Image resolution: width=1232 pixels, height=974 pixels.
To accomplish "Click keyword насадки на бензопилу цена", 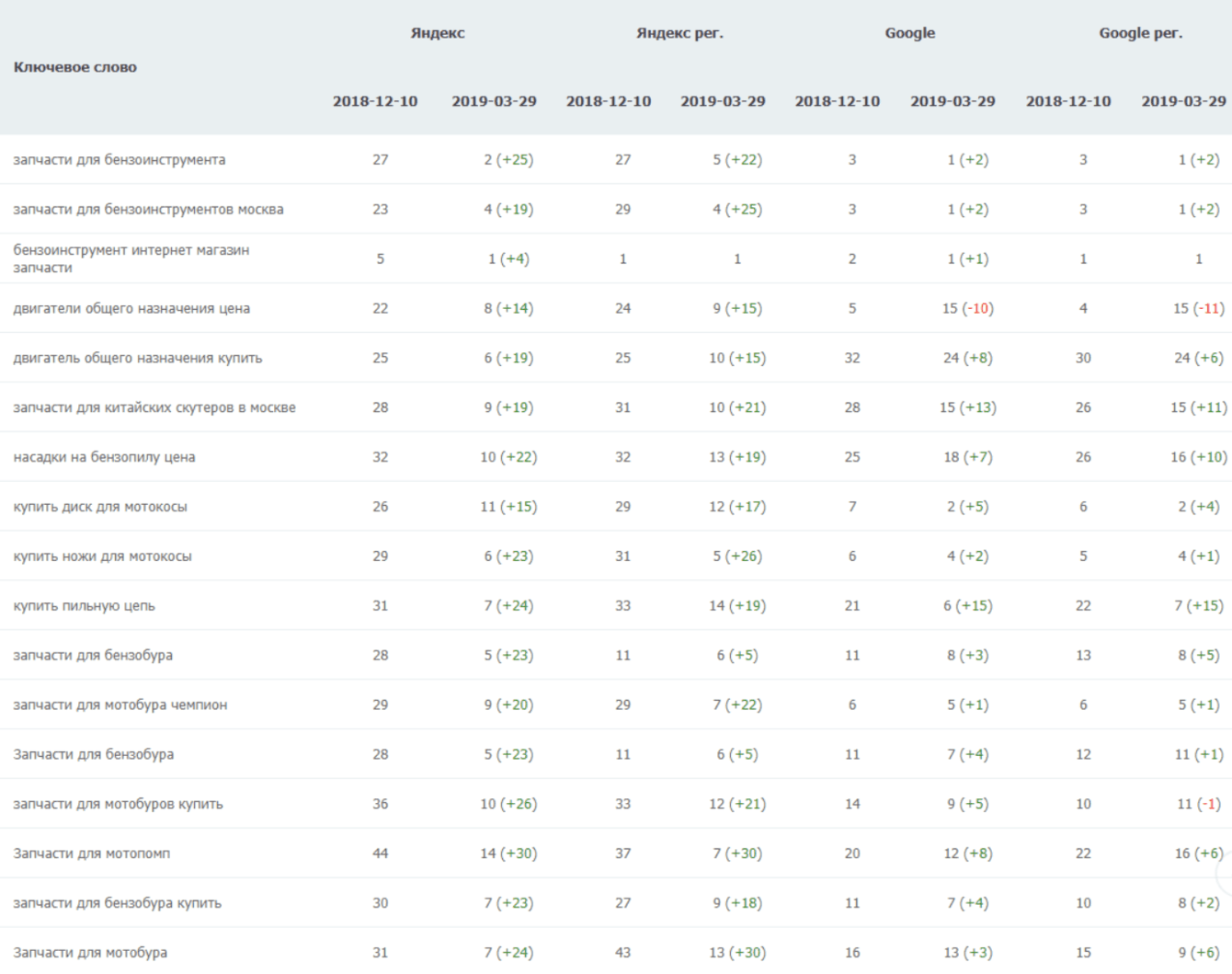I will 104,457.
